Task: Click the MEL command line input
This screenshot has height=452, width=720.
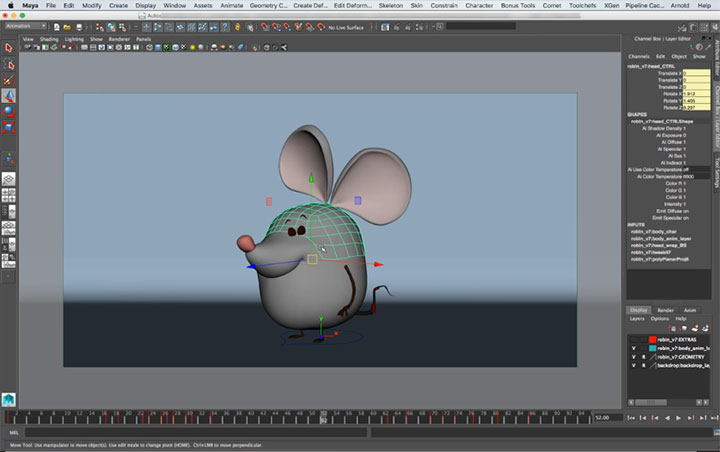Action: (x=196, y=432)
